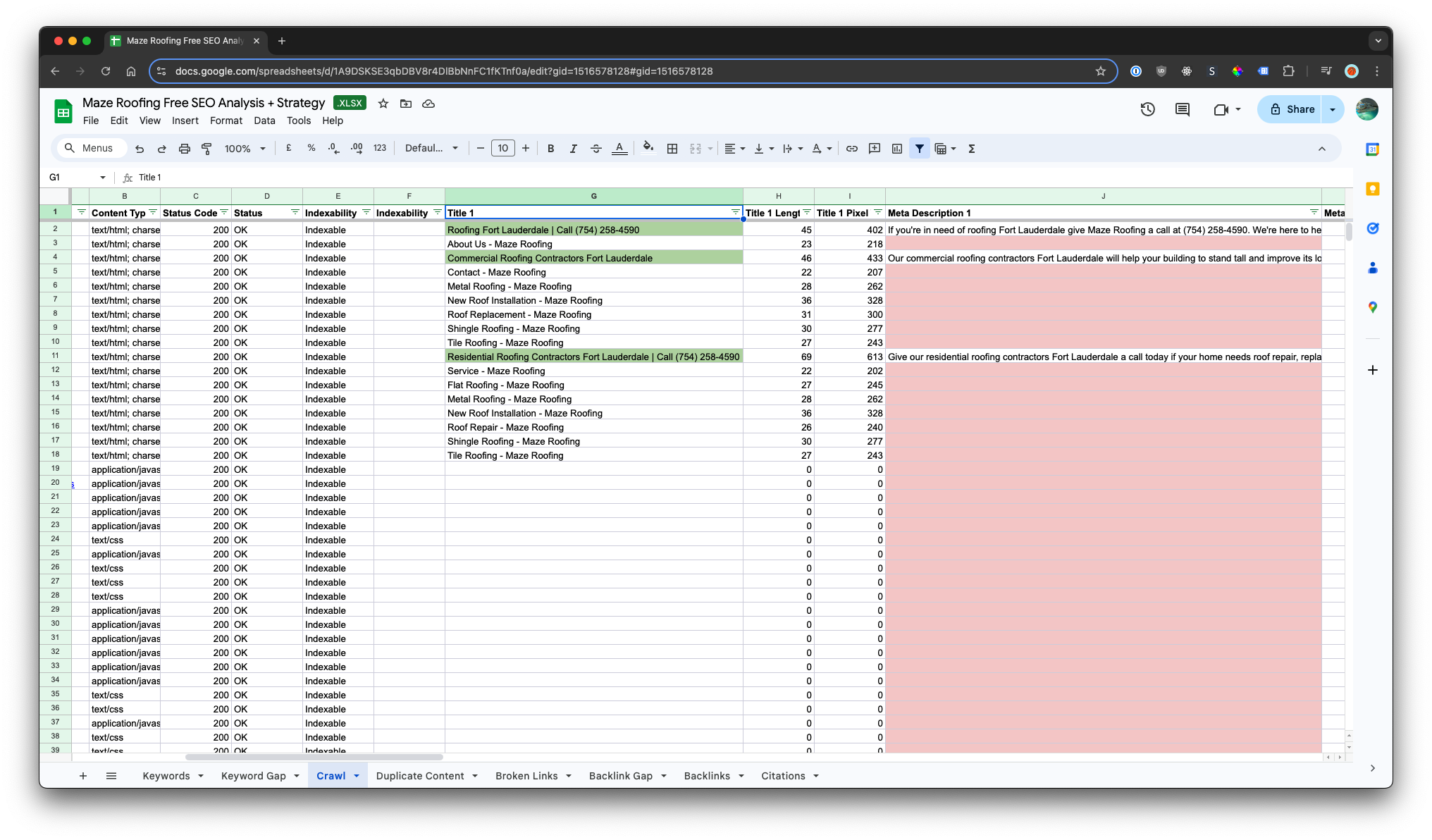Open Format menu in menu bar

click(225, 120)
